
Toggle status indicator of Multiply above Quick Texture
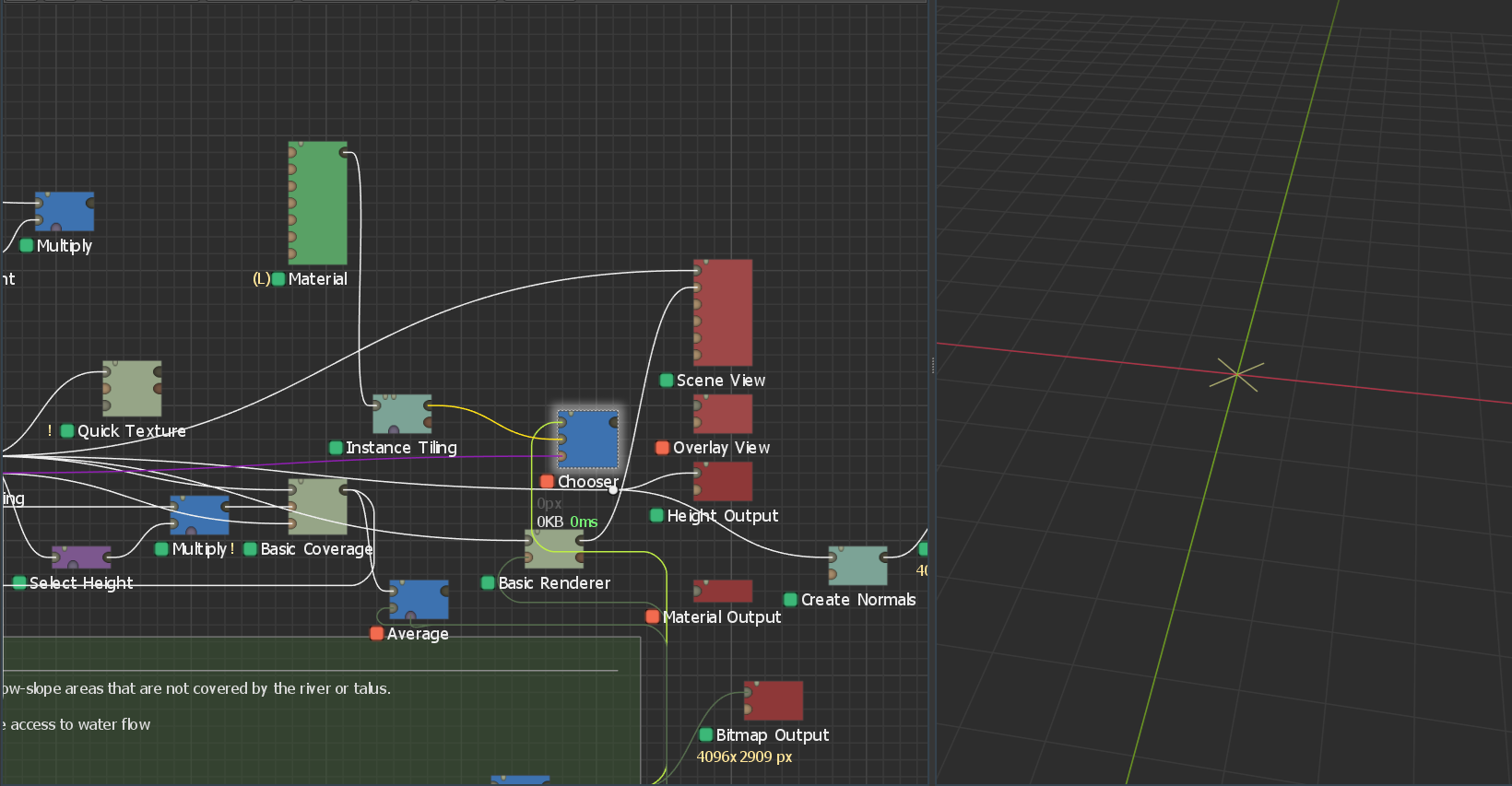click(27, 245)
